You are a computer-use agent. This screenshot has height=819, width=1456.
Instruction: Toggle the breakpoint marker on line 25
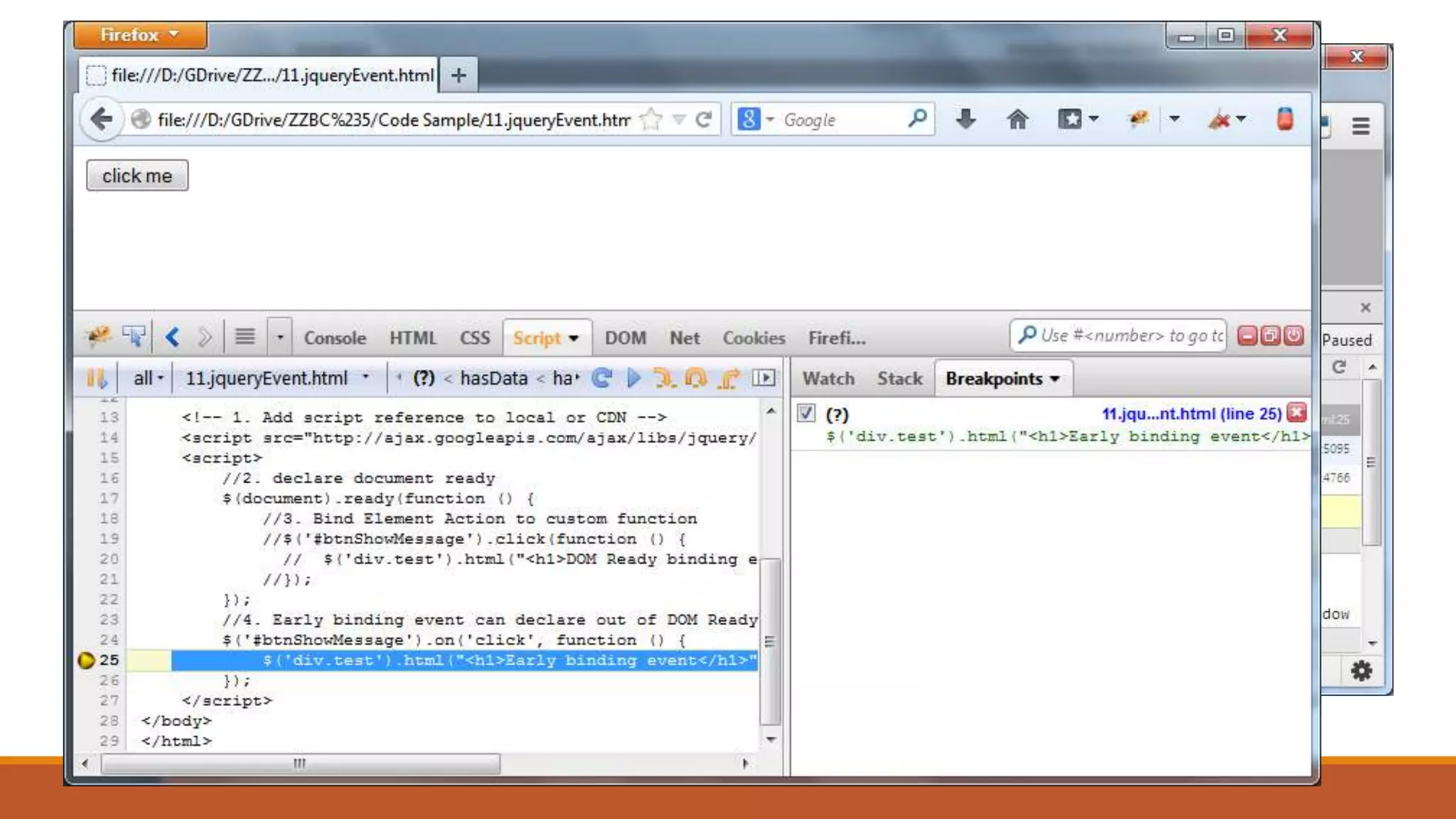(x=86, y=660)
